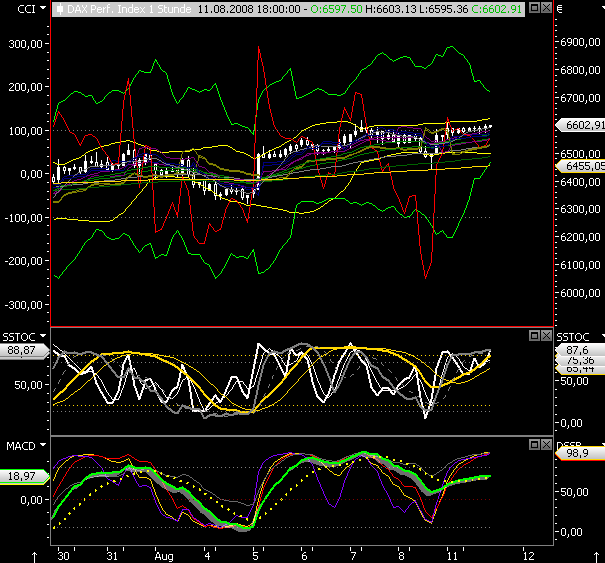Click the Aug label on time axis

[x=164, y=556]
